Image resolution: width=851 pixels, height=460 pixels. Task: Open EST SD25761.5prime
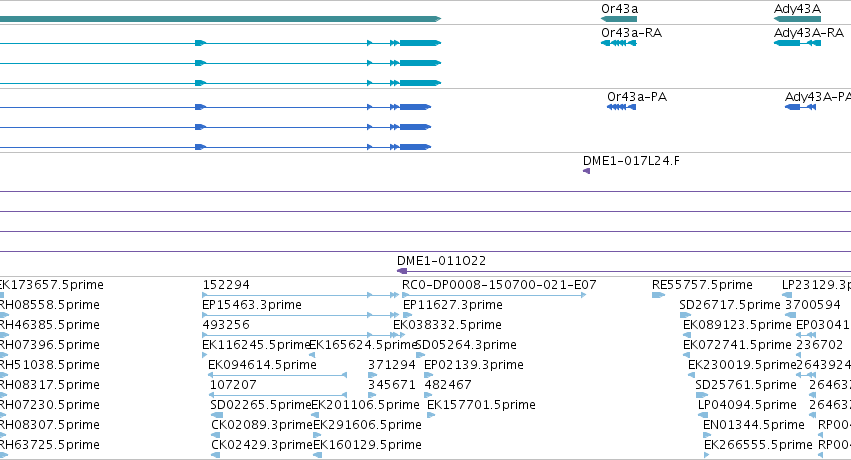(x=746, y=385)
